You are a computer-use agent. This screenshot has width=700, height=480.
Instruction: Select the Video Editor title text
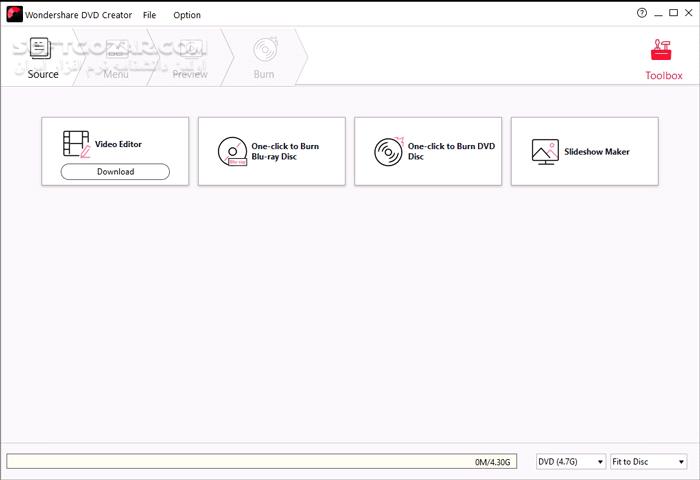(118, 144)
